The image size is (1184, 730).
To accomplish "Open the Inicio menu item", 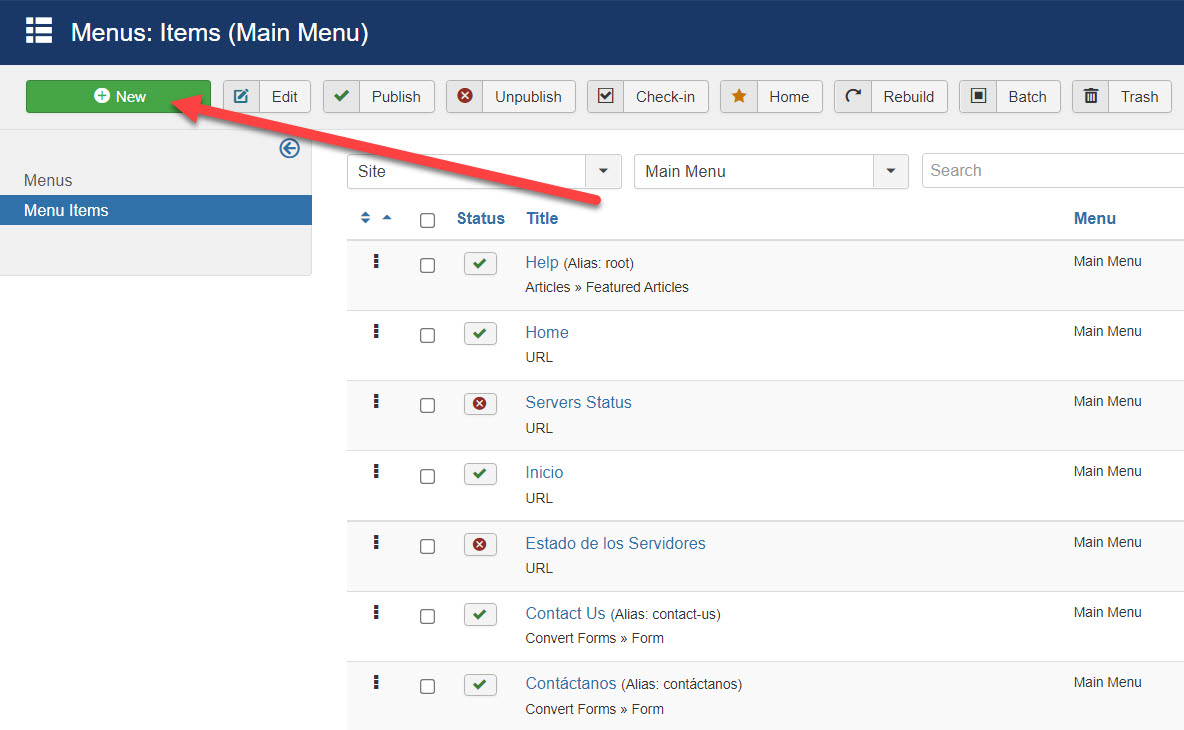I will click(544, 473).
